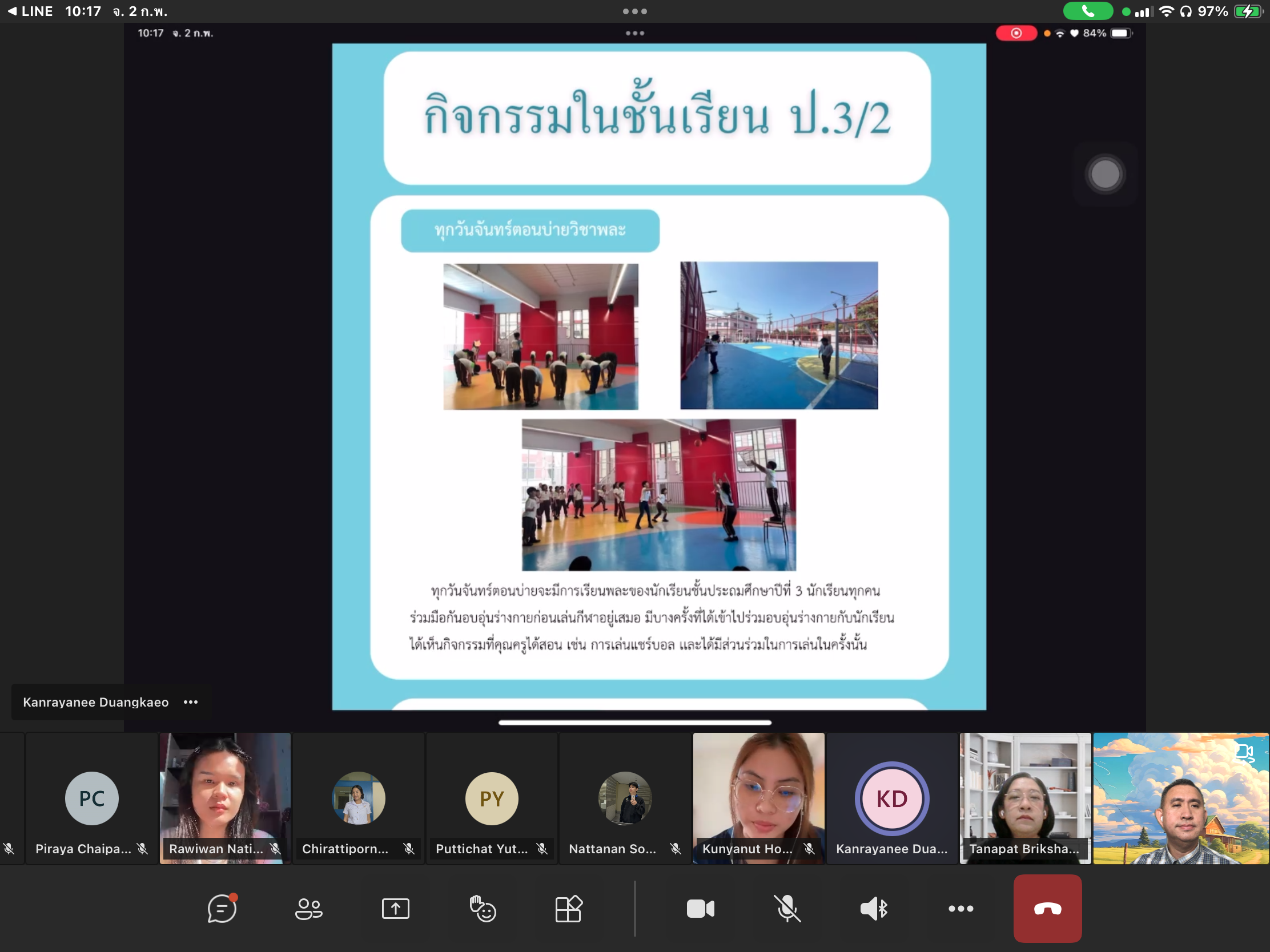Image resolution: width=1270 pixels, height=952 pixels.
Task: Open more options beside Kanrayanee Duangkaeo
Action: 191,702
